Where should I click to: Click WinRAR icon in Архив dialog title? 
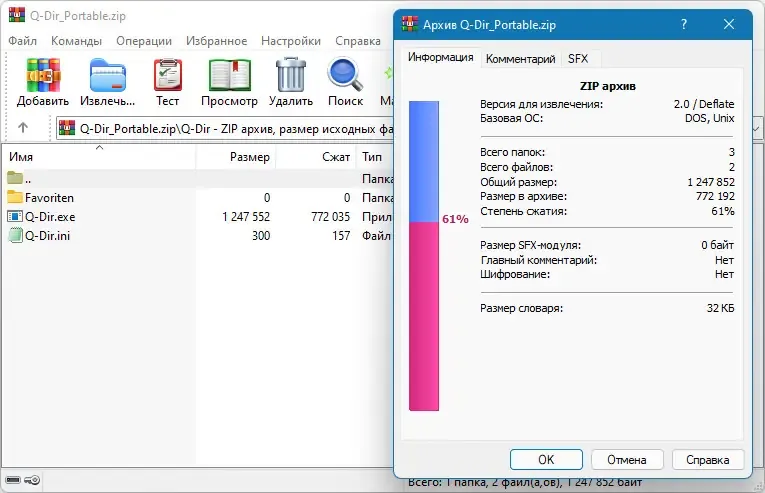click(410, 23)
